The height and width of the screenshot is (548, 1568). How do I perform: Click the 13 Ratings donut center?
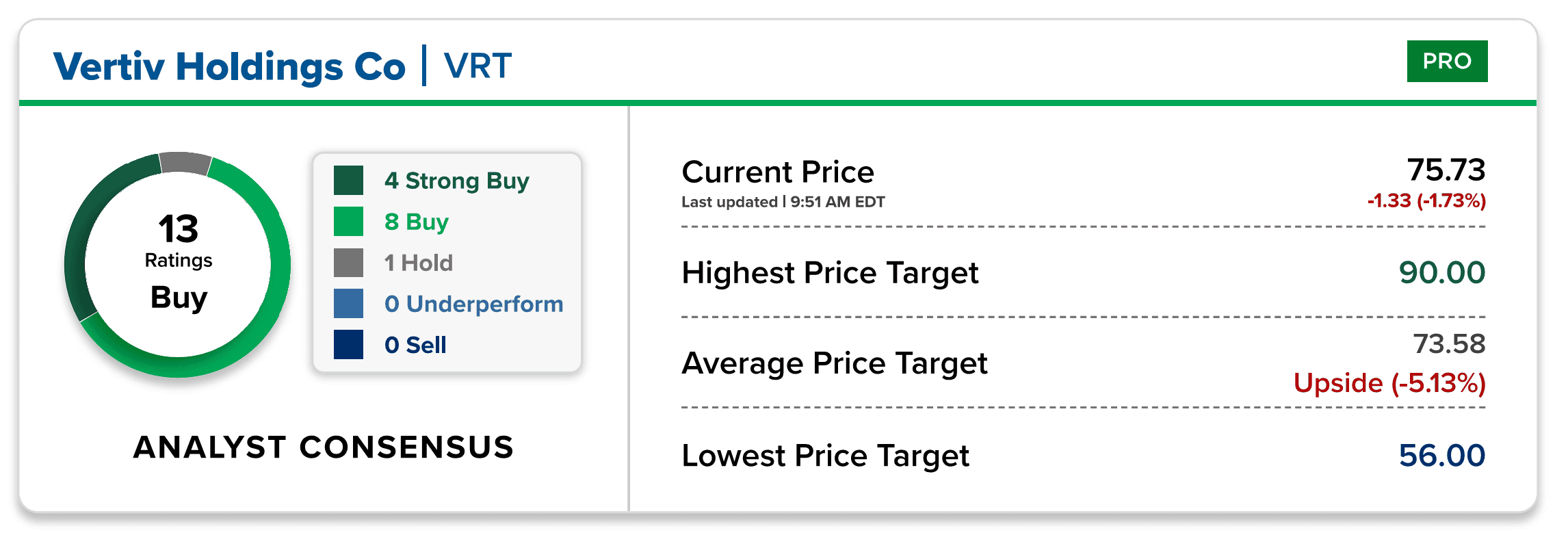coord(178,263)
